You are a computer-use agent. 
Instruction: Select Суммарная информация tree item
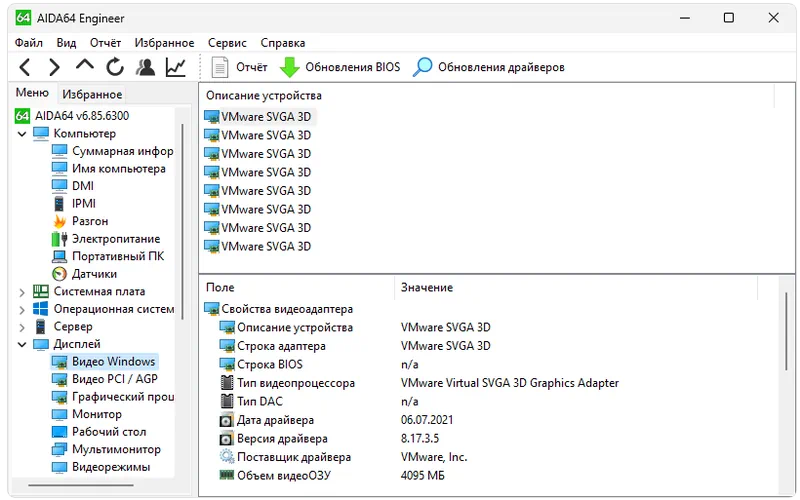tap(113, 151)
